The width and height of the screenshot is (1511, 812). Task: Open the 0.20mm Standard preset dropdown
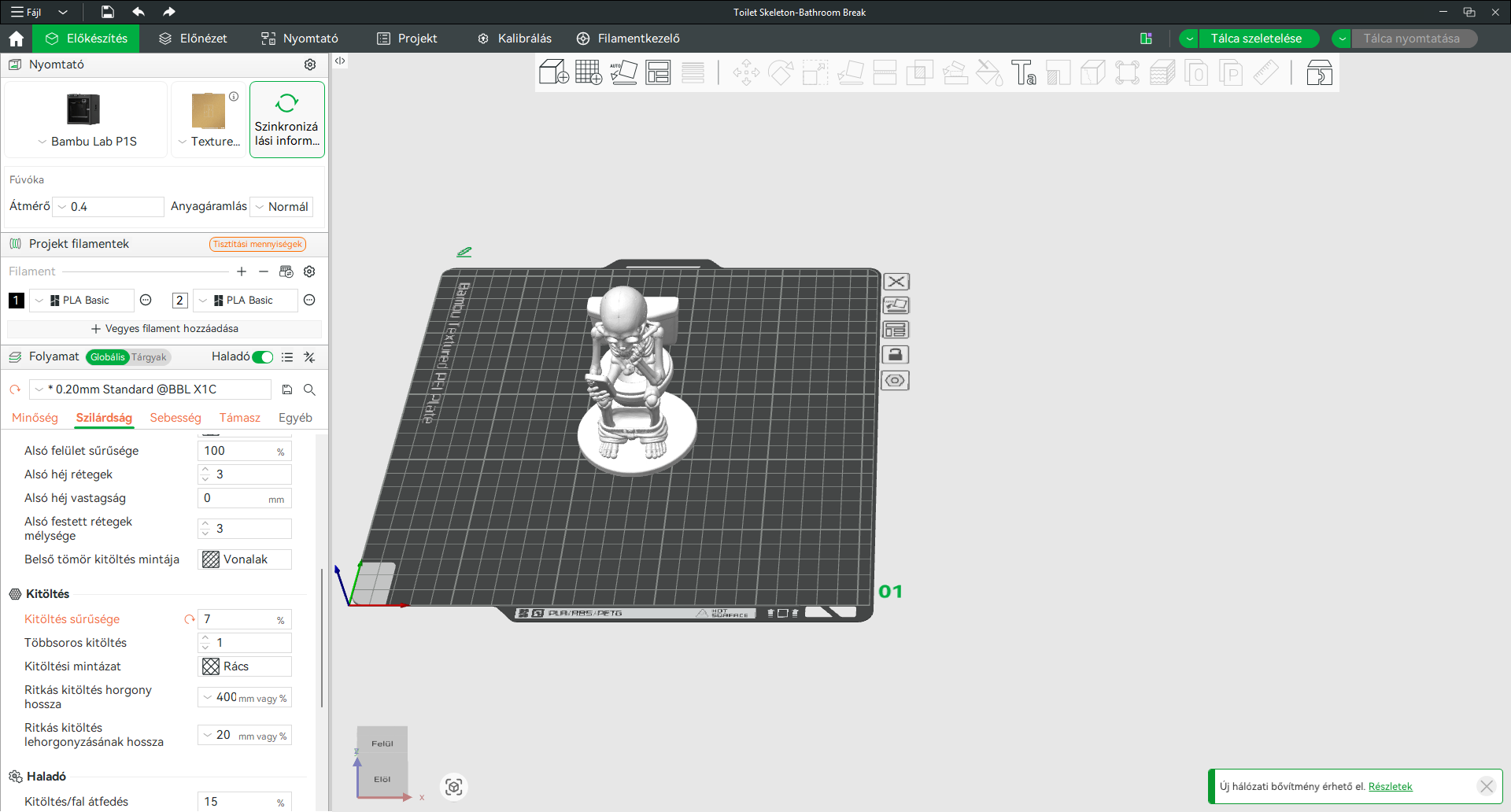pos(150,389)
